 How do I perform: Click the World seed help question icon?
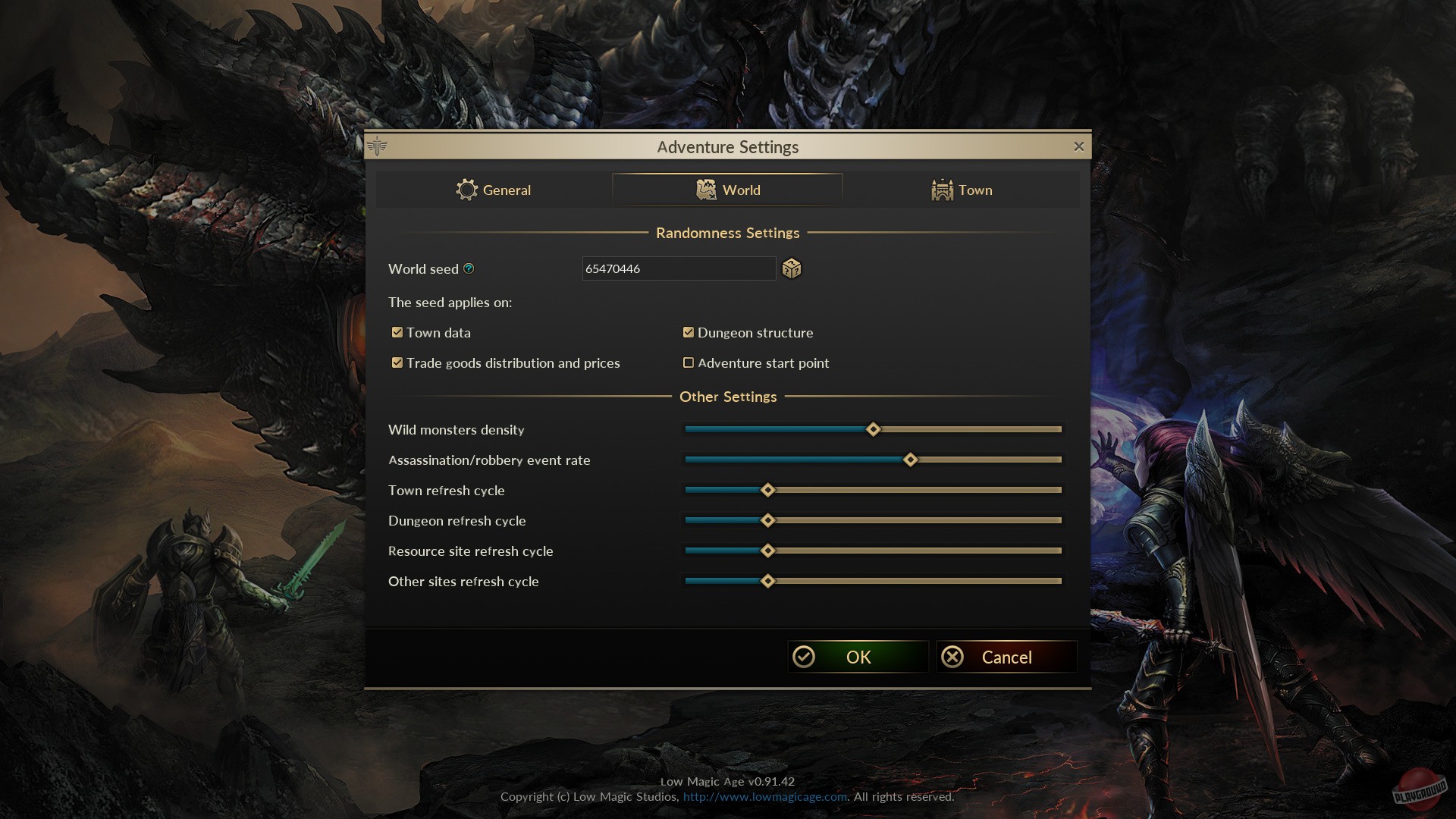pos(469,268)
